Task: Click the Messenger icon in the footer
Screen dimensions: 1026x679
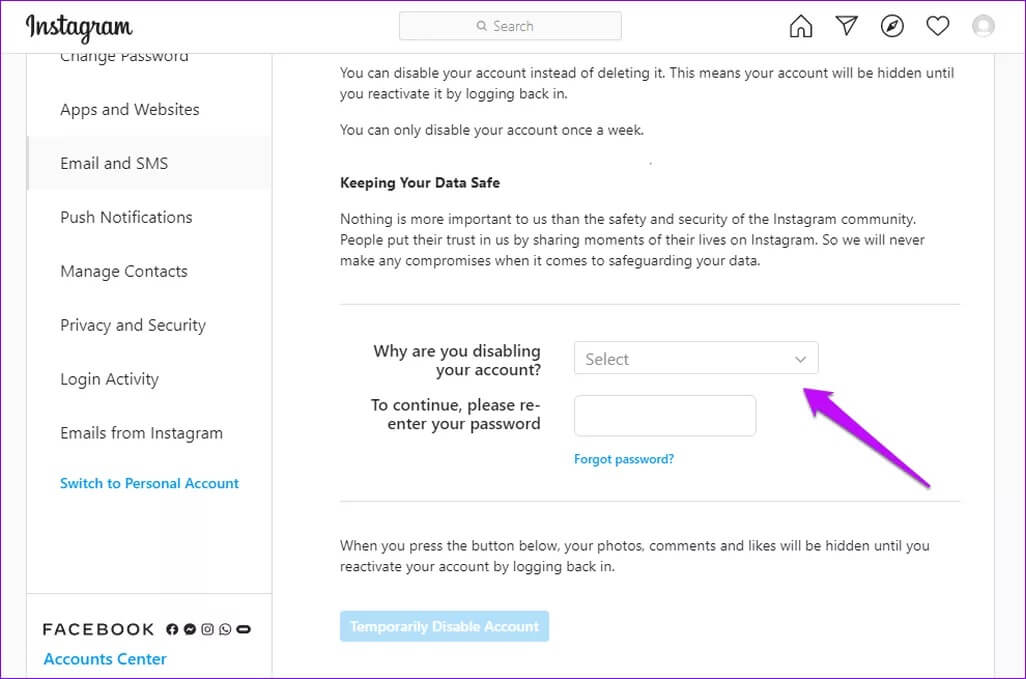Action: coord(190,629)
